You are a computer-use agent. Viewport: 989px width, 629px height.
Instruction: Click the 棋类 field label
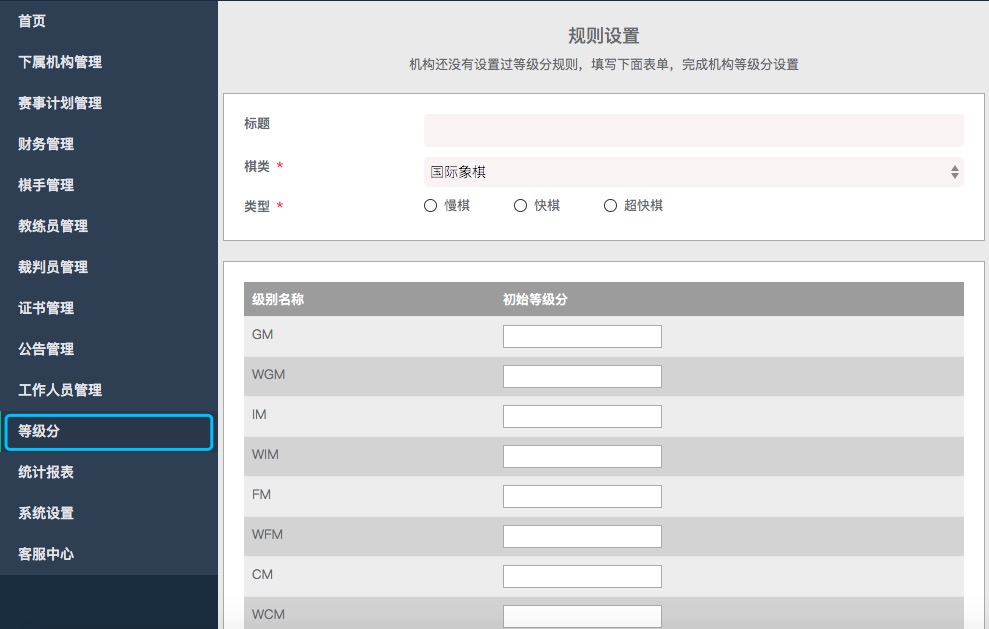tap(257, 166)
